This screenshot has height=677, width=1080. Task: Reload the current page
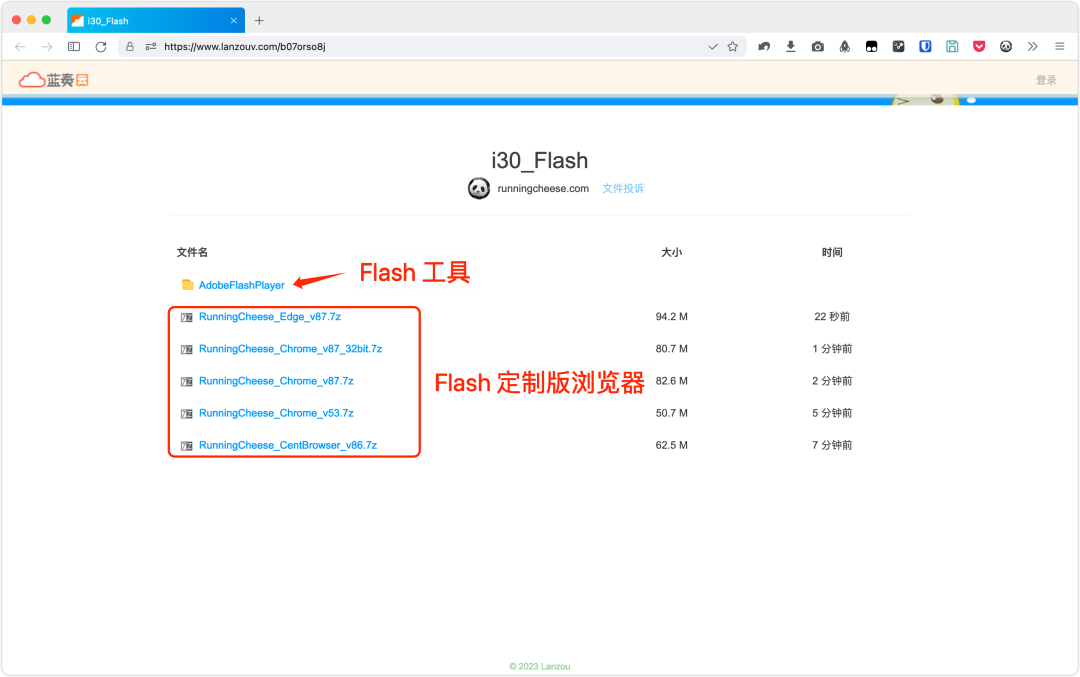tap(101, 47)
